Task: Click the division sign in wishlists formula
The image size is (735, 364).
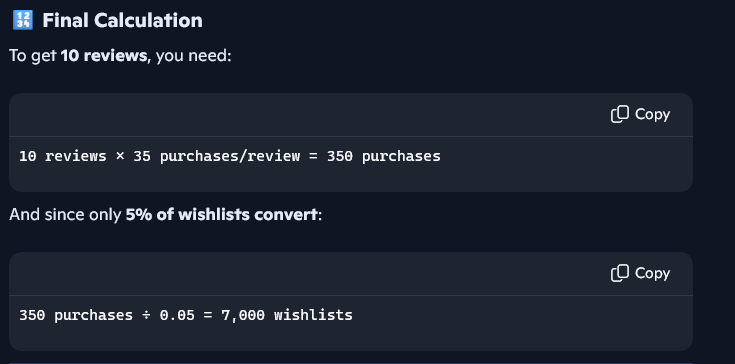Action: coord(146,315)
